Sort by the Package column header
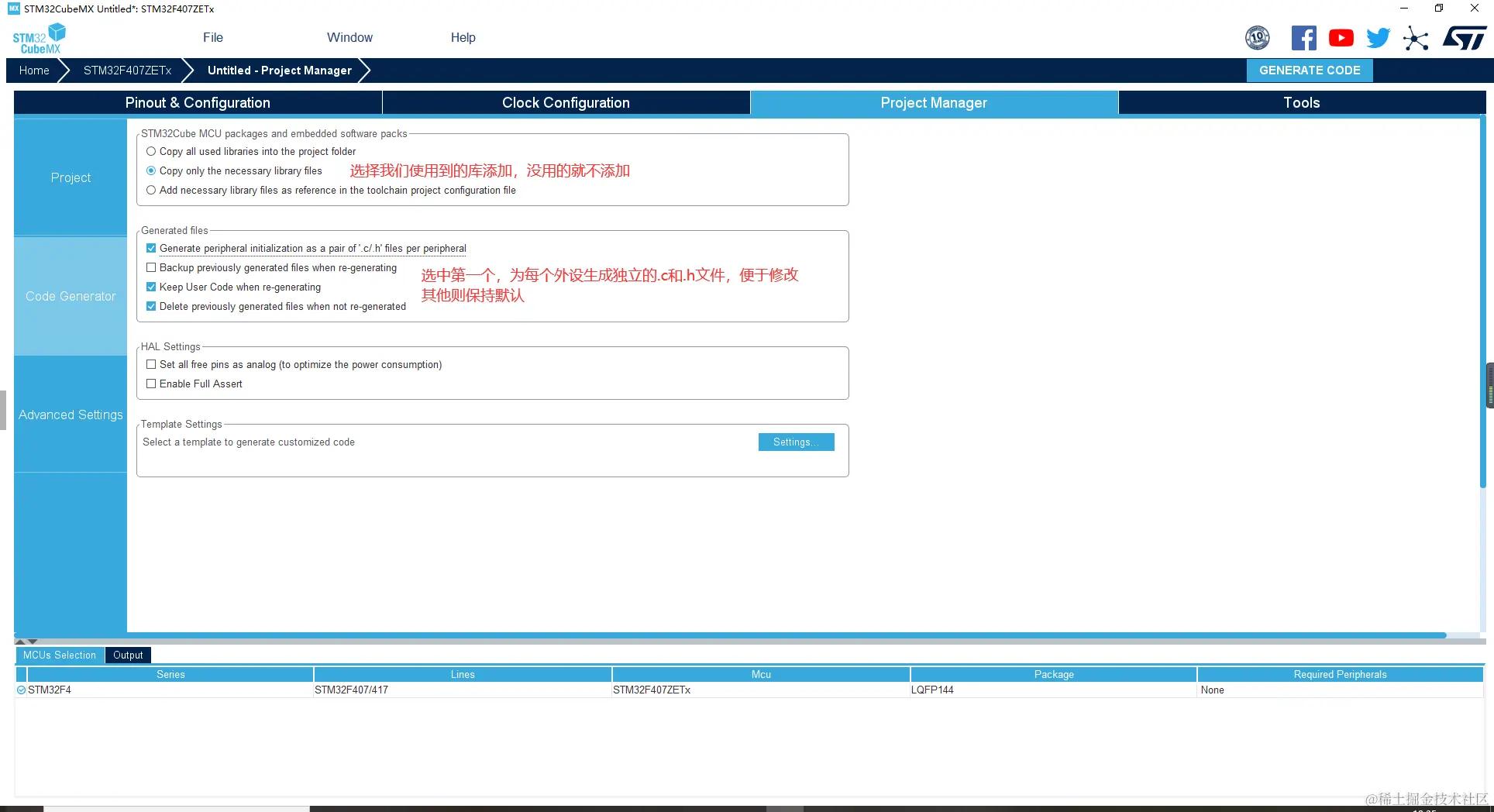 (1054, 674)
